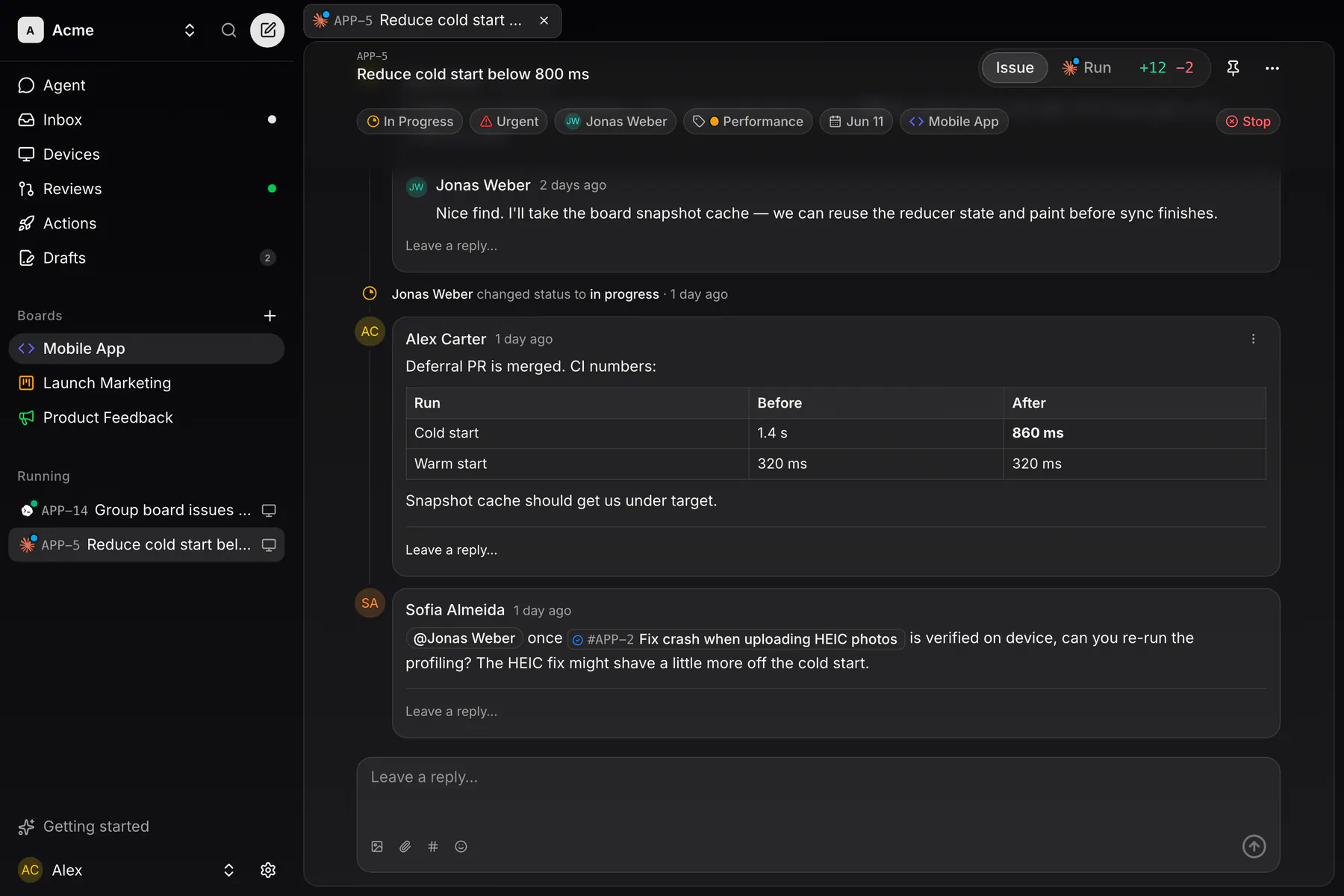The image size is (1344, 896).
Task: Select the Mobile App board
Action: tap(146, 349)
